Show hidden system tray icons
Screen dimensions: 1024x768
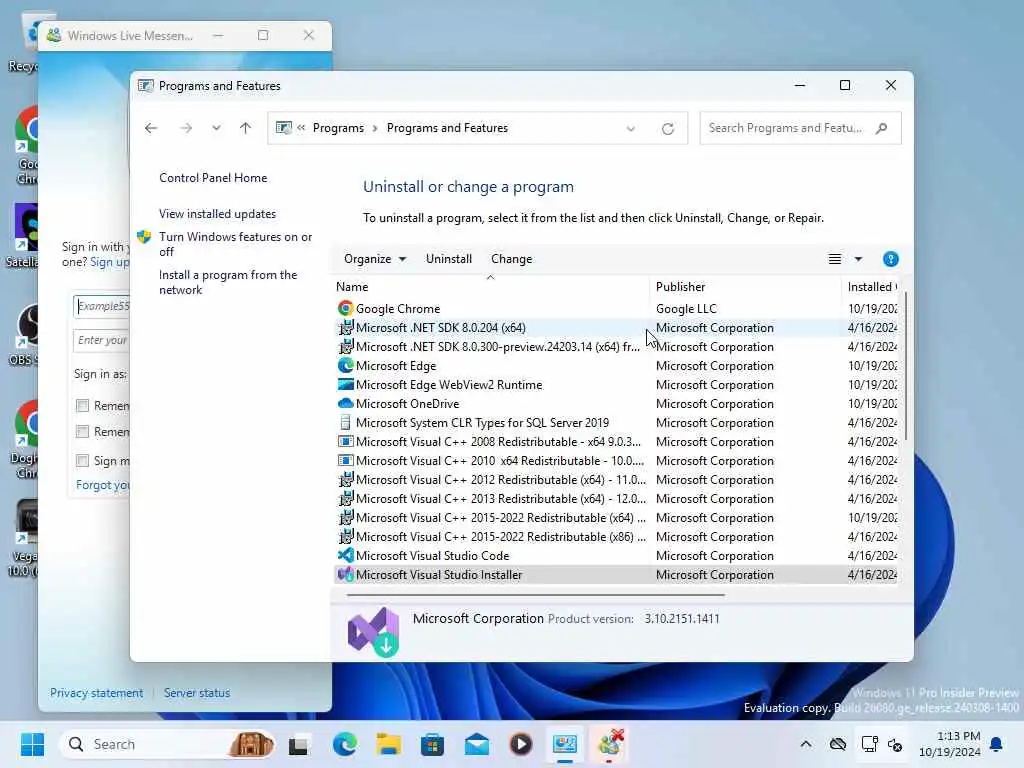point(806,744)
